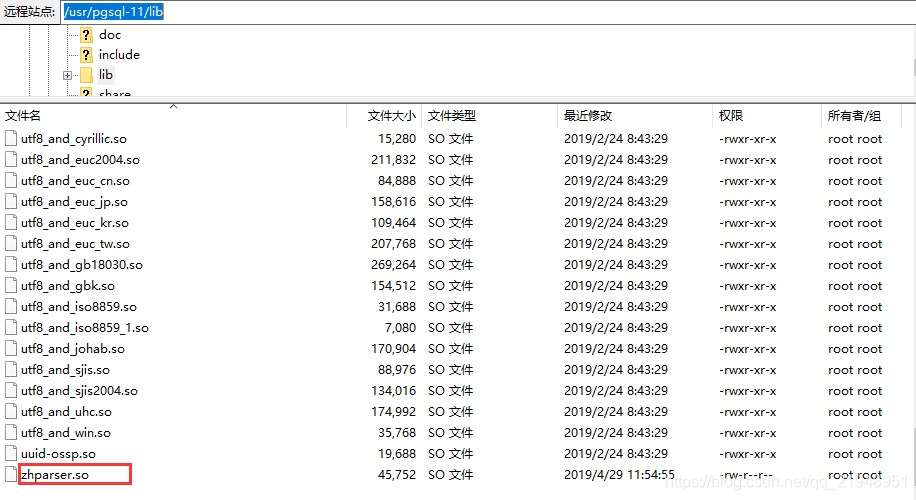
Task: Click file icon of utf8_and_euc2004.so
Action: coord(11,159)
